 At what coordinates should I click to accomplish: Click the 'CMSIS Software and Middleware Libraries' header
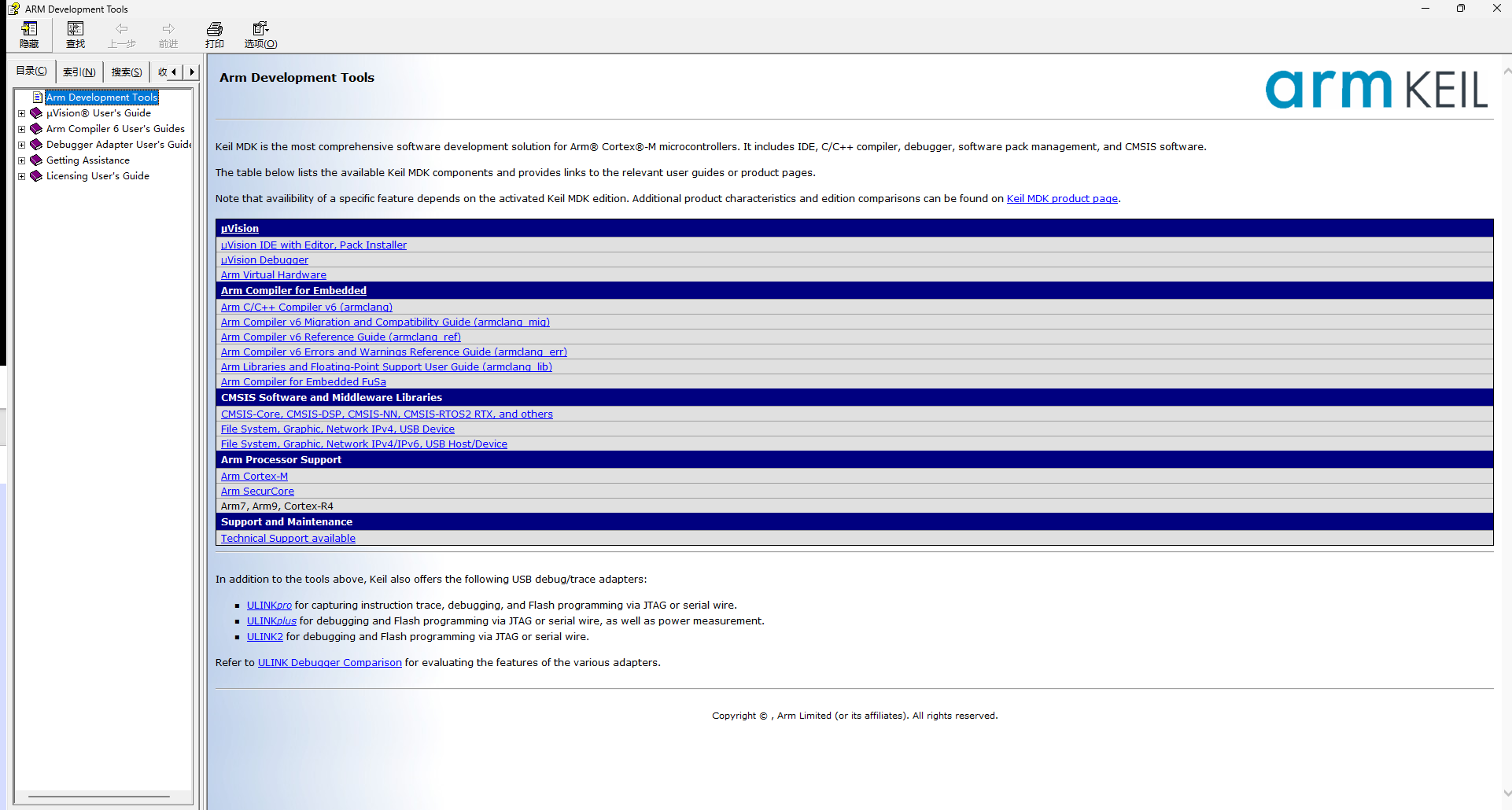(331, 398)
